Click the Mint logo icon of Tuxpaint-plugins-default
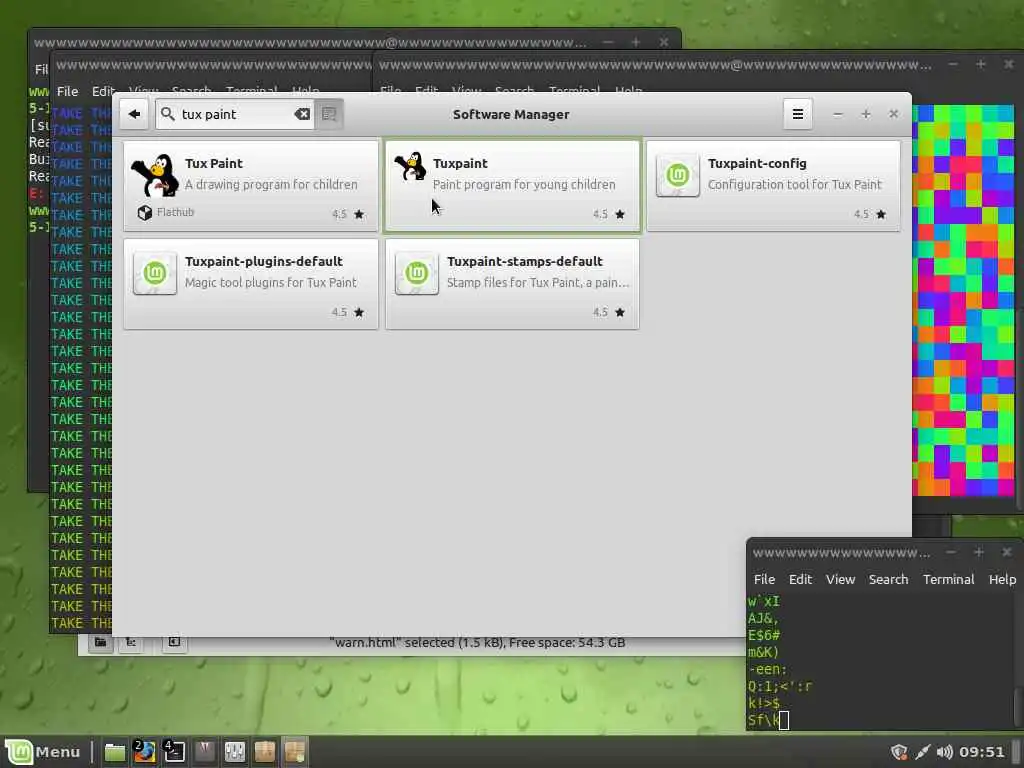Viewport: 1024px width, 768px height. [155, 273]
